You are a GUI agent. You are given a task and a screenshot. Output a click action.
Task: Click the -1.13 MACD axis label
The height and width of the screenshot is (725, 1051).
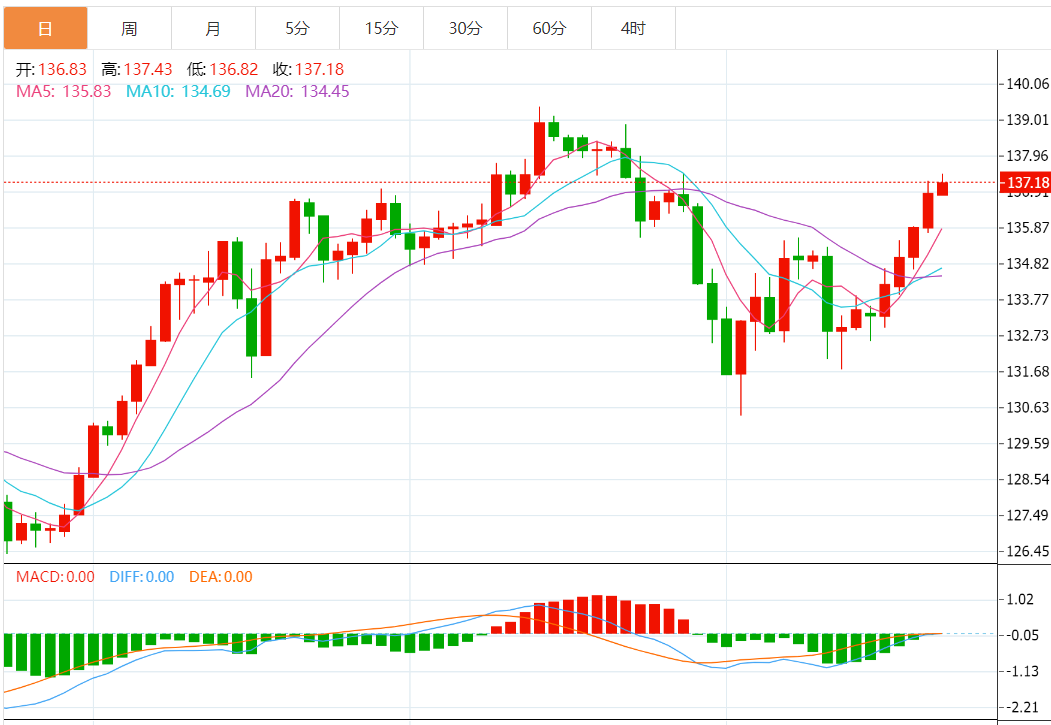coord(1022,671)
